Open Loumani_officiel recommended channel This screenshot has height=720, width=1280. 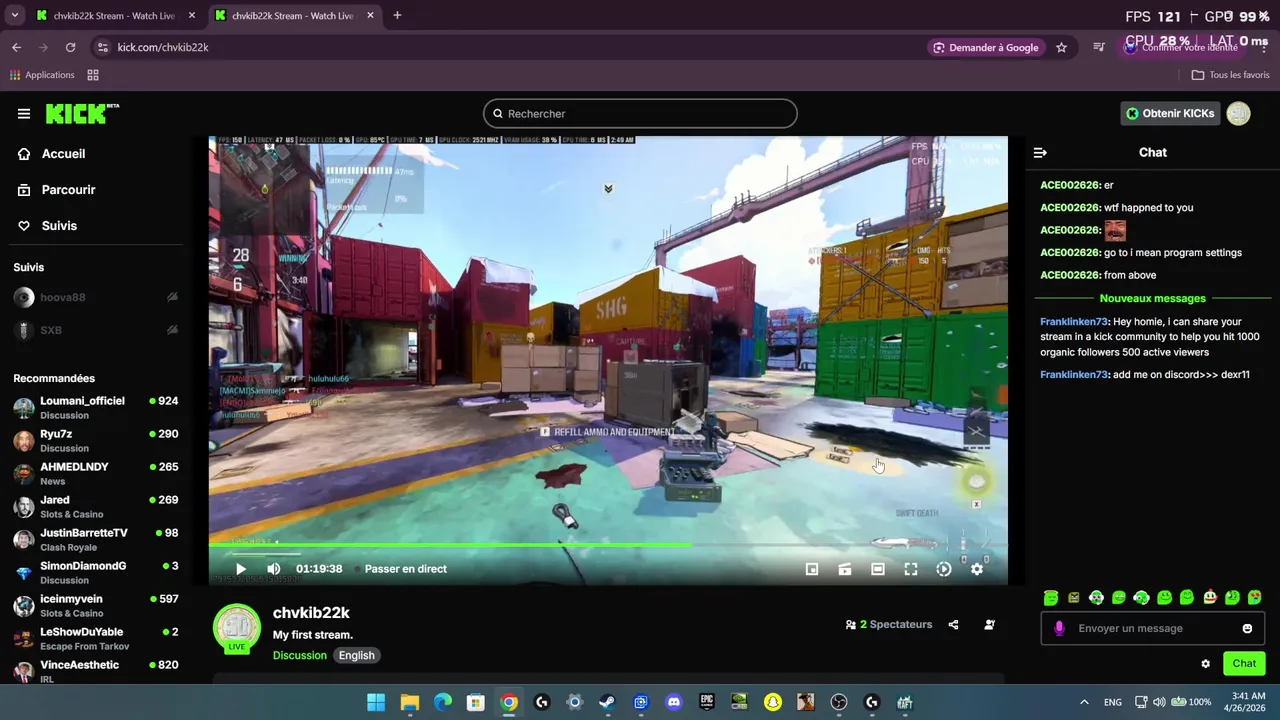(x=96, y=407)
